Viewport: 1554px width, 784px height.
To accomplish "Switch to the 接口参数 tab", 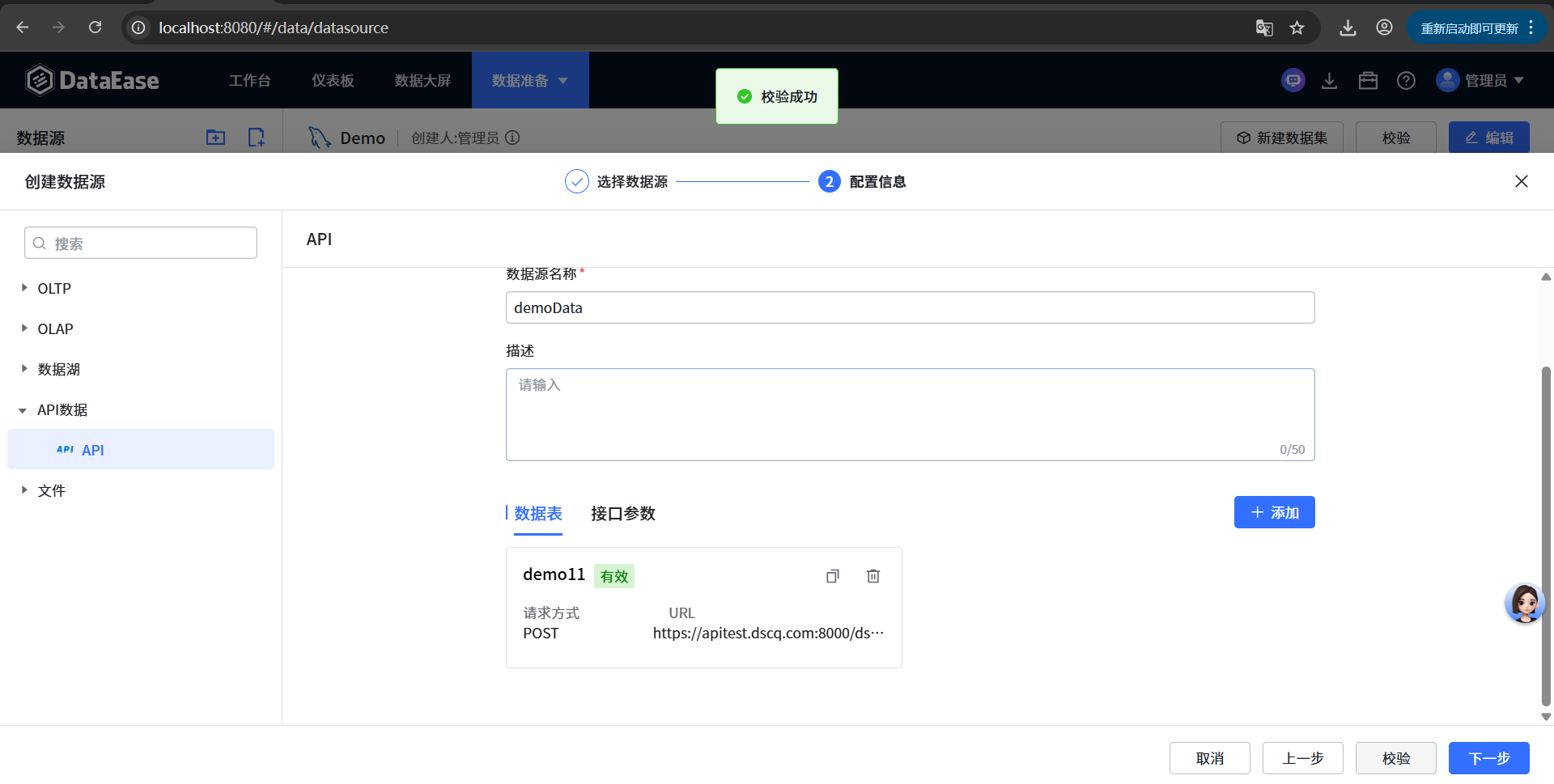I will [622, 514].
